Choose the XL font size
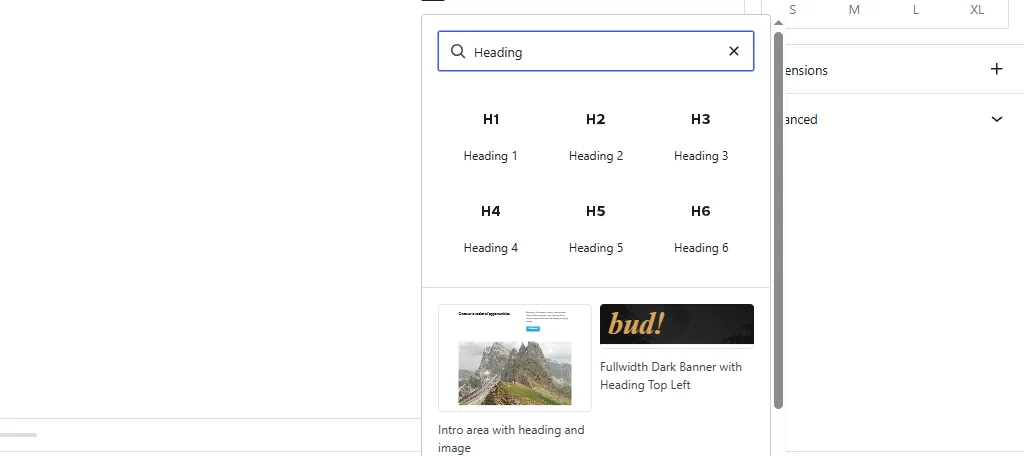Image resolution: width=1024 pixels, height=456 pixels. (977, 10)
